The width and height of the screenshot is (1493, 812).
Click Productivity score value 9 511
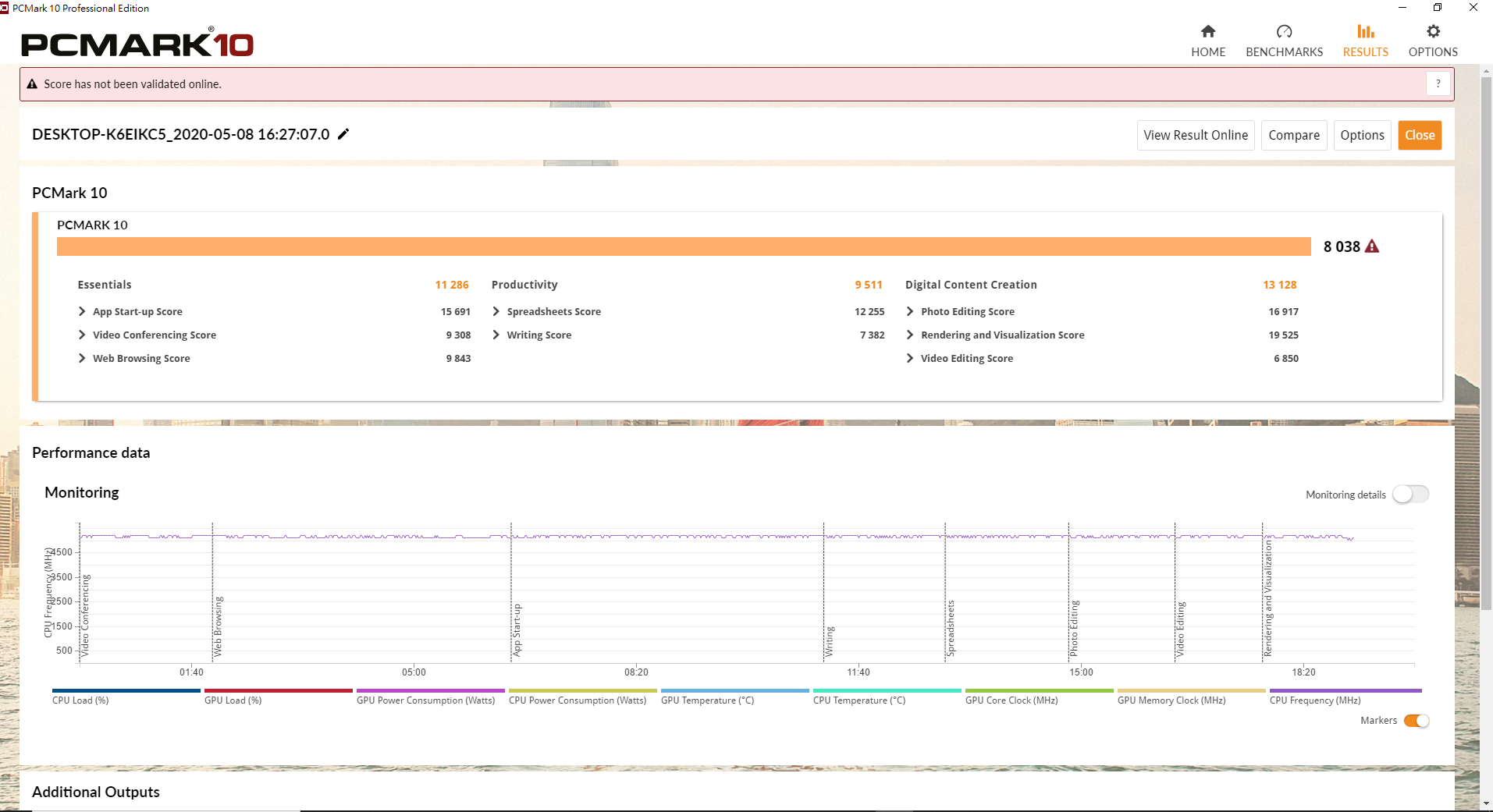coord(869,285)
